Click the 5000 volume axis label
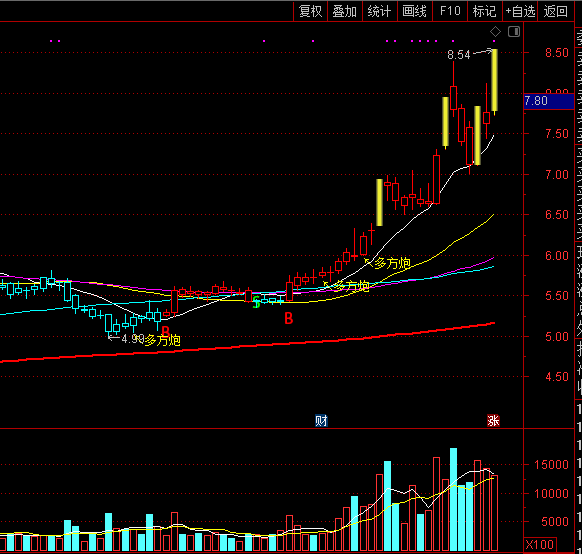 coord(555,522)
